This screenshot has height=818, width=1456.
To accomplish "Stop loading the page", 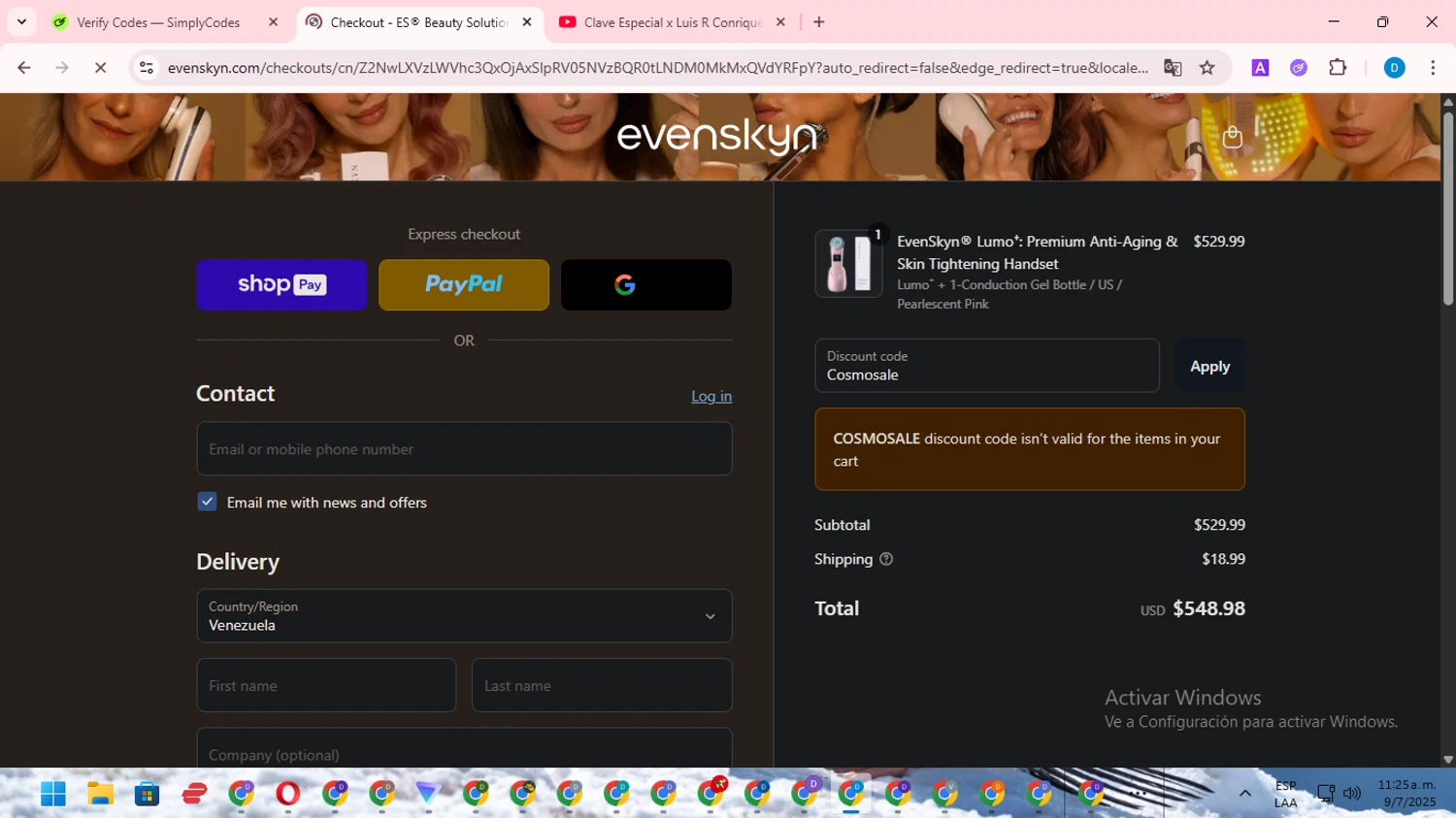I will pos(100,67).
